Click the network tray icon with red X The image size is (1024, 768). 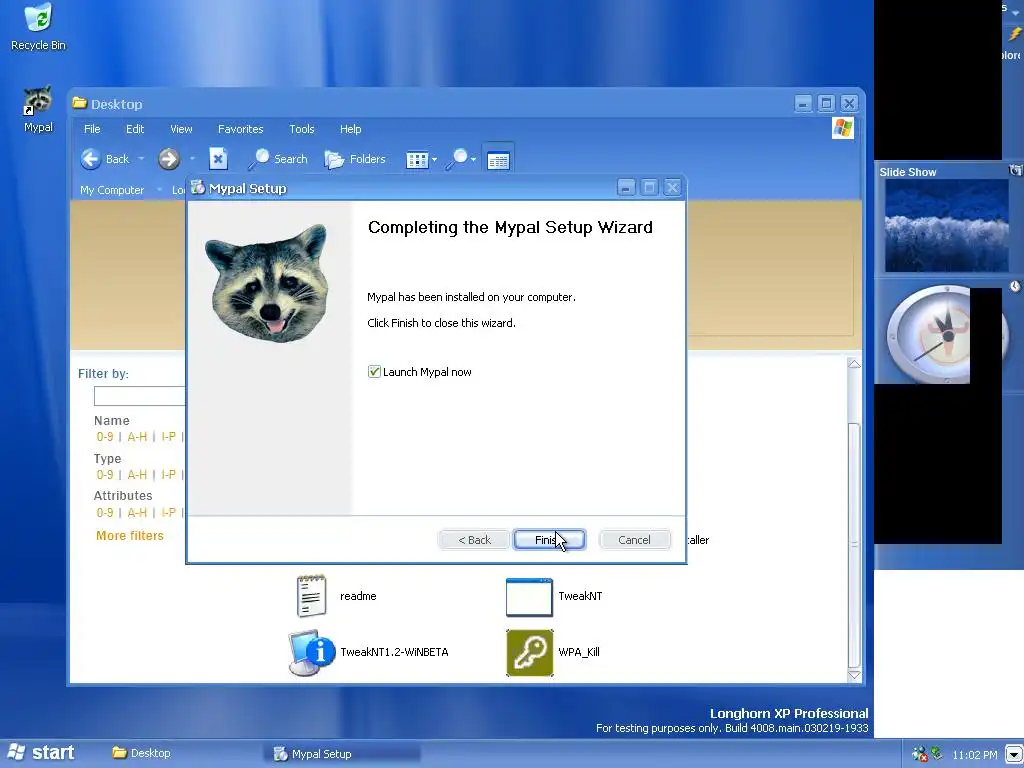920,754
